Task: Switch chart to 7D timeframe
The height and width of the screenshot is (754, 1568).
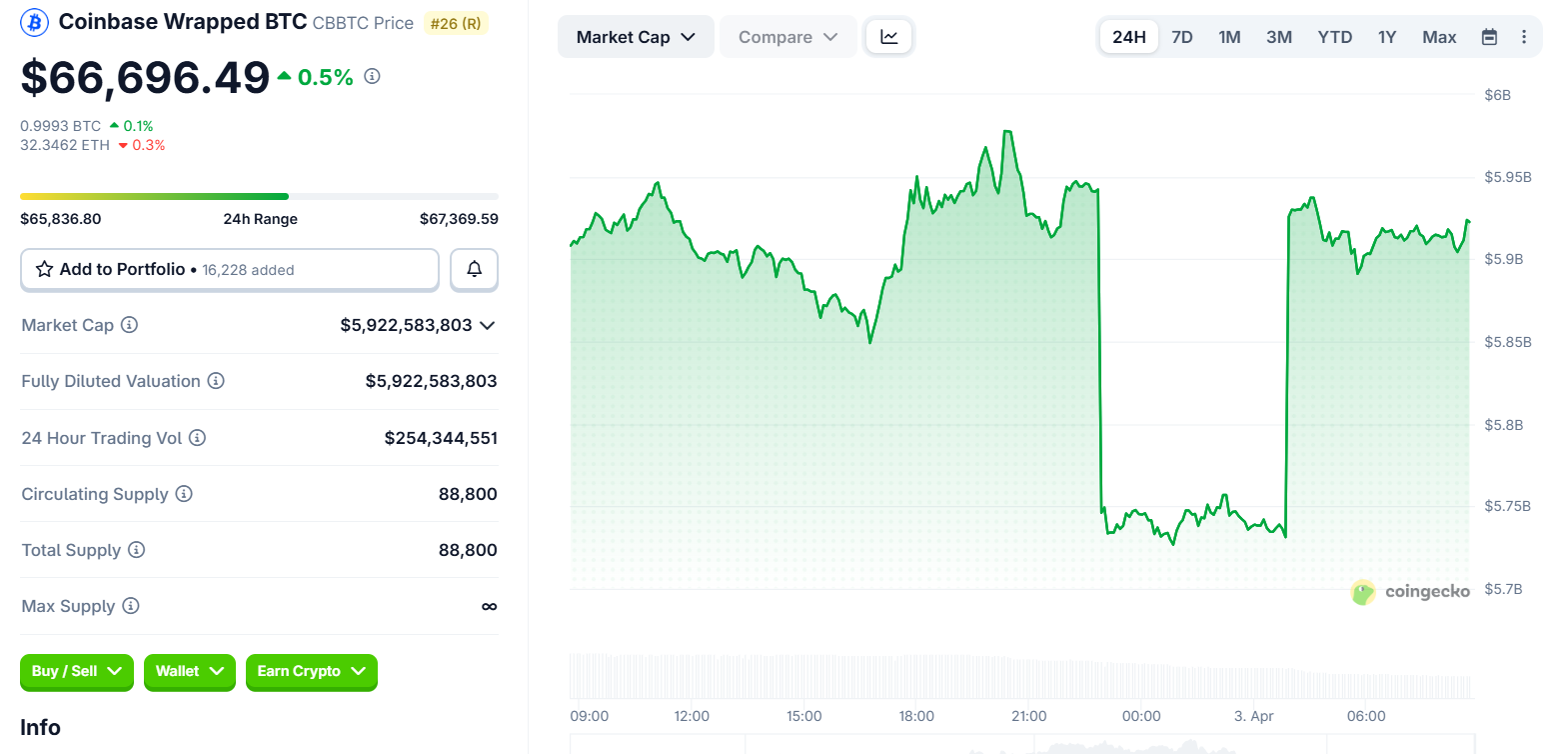Action: pyautogui.click(x=1182, y=37)
